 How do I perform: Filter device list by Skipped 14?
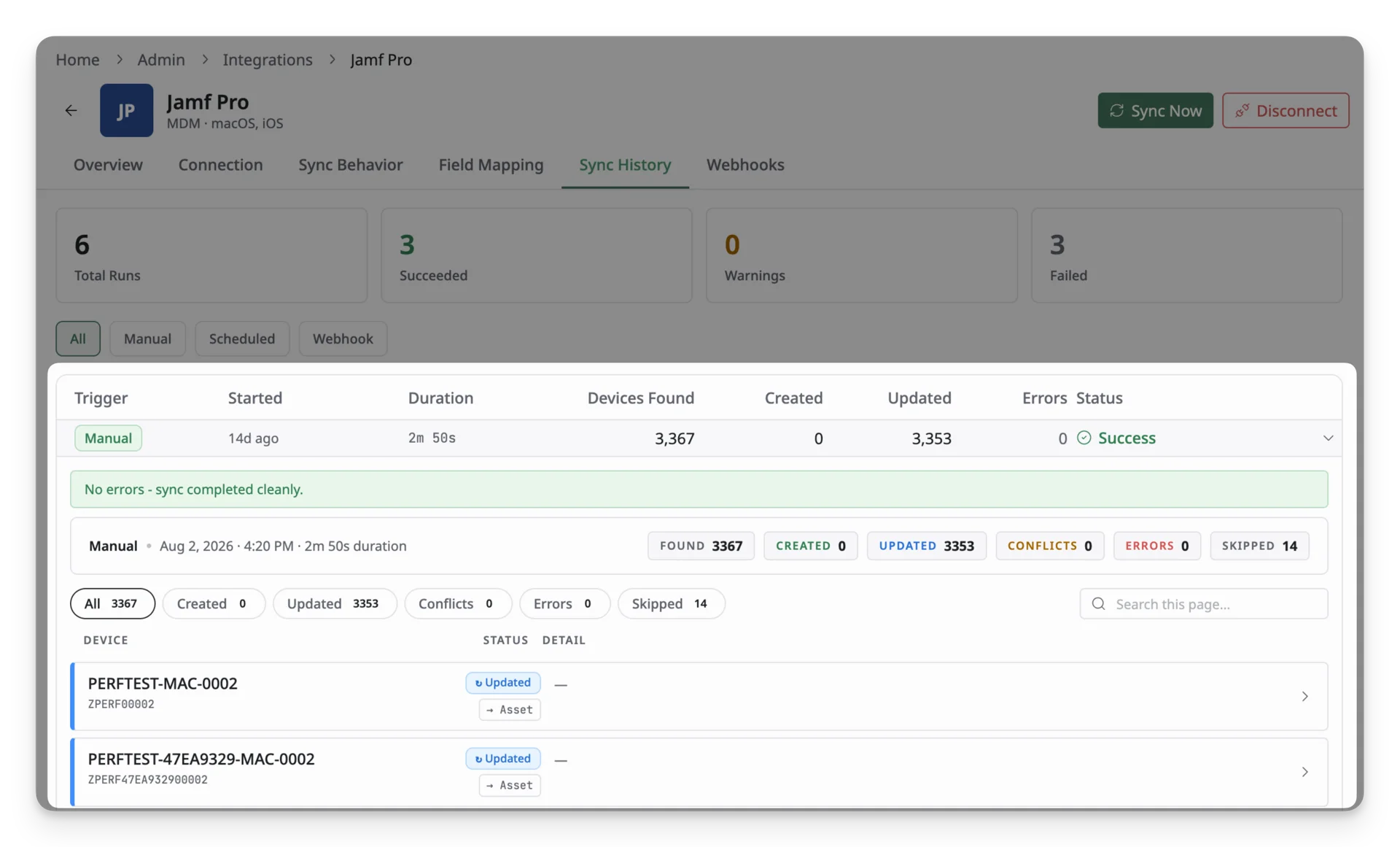(671, 604)
